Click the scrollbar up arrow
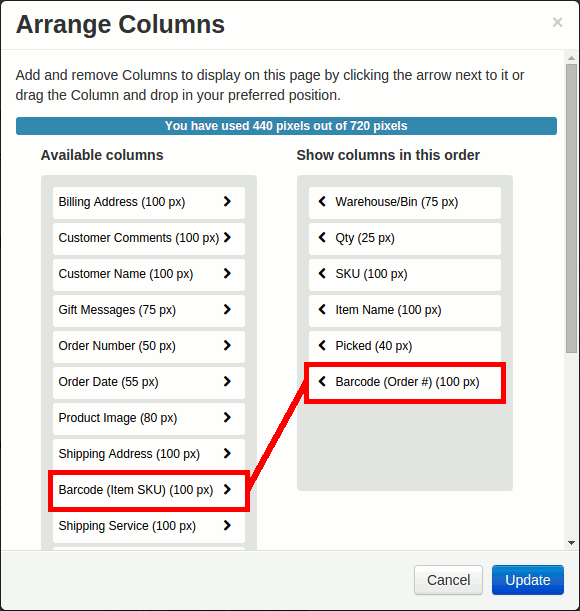The width and height of the screenshot is (580, 611). pos(571,58)
